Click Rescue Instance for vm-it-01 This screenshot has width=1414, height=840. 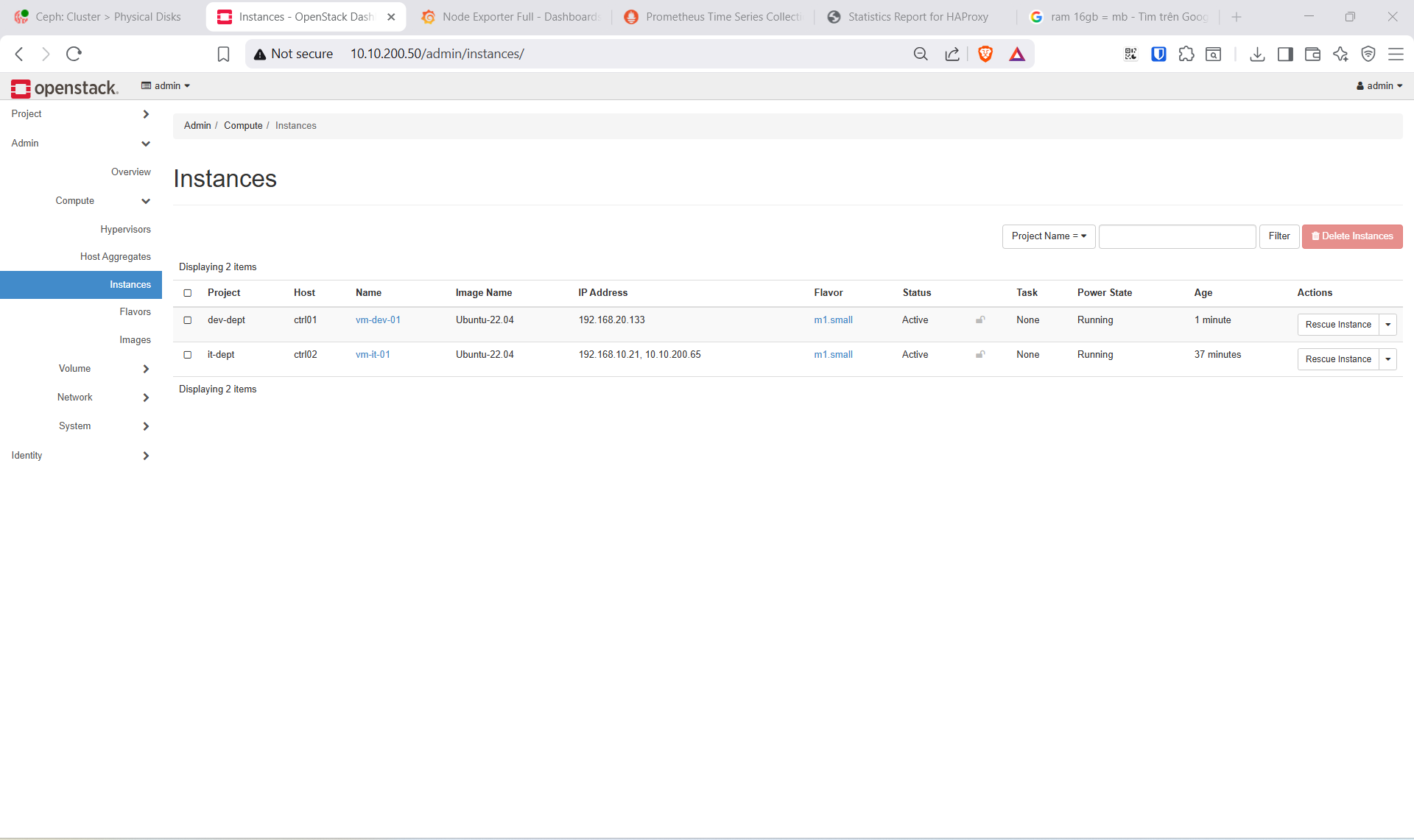tap(1338, 359)
